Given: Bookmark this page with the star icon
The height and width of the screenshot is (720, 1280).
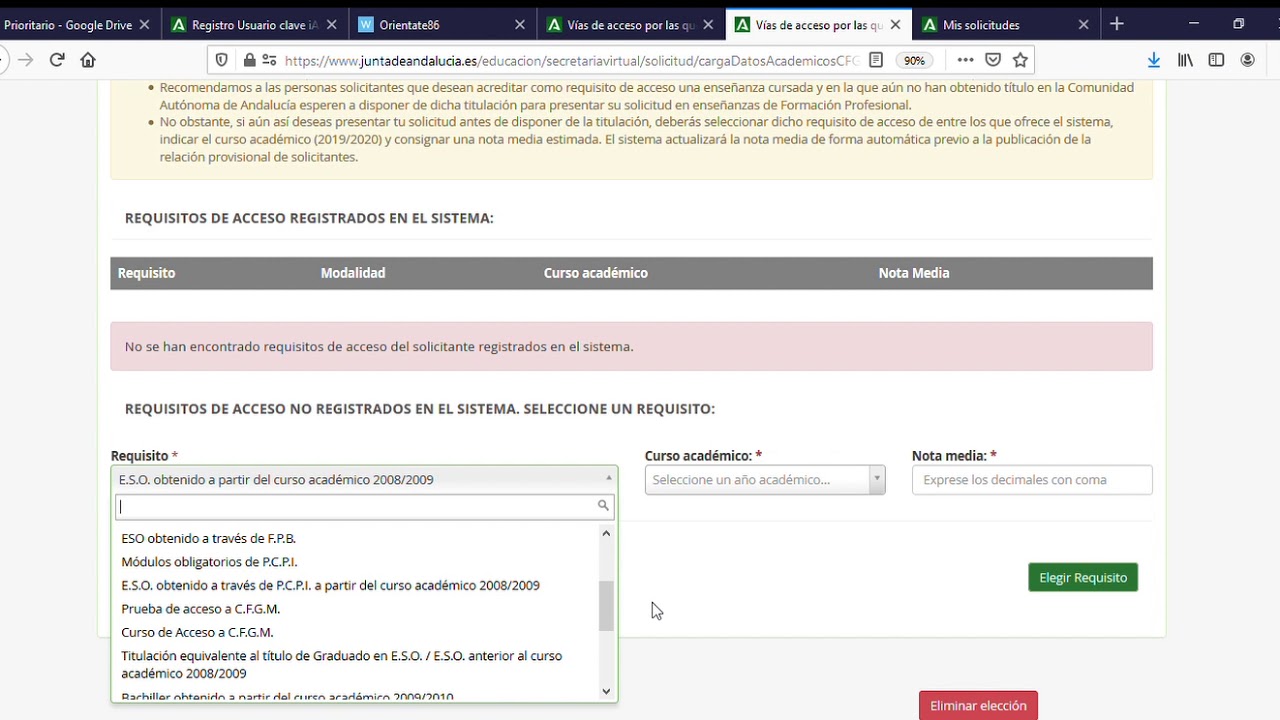Looking at the screenshot, I should coord(1020,60).
